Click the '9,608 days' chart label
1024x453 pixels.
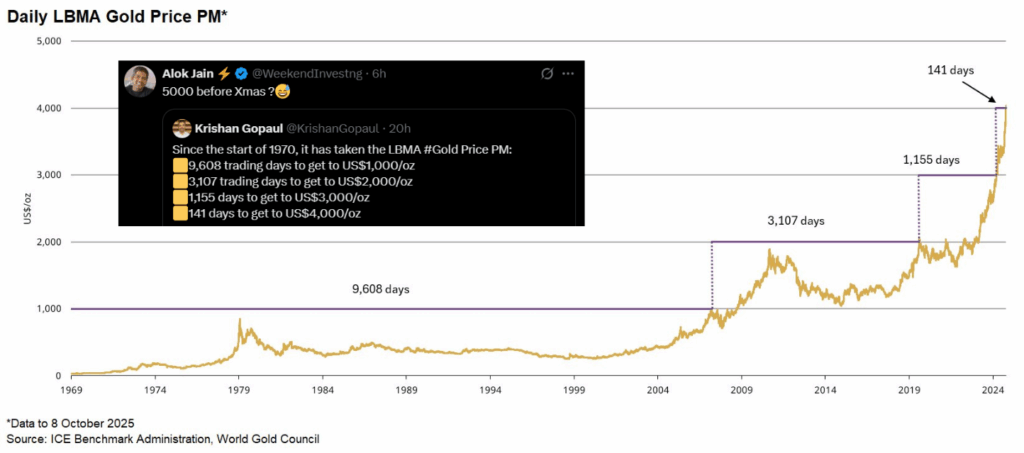(381, 289)
